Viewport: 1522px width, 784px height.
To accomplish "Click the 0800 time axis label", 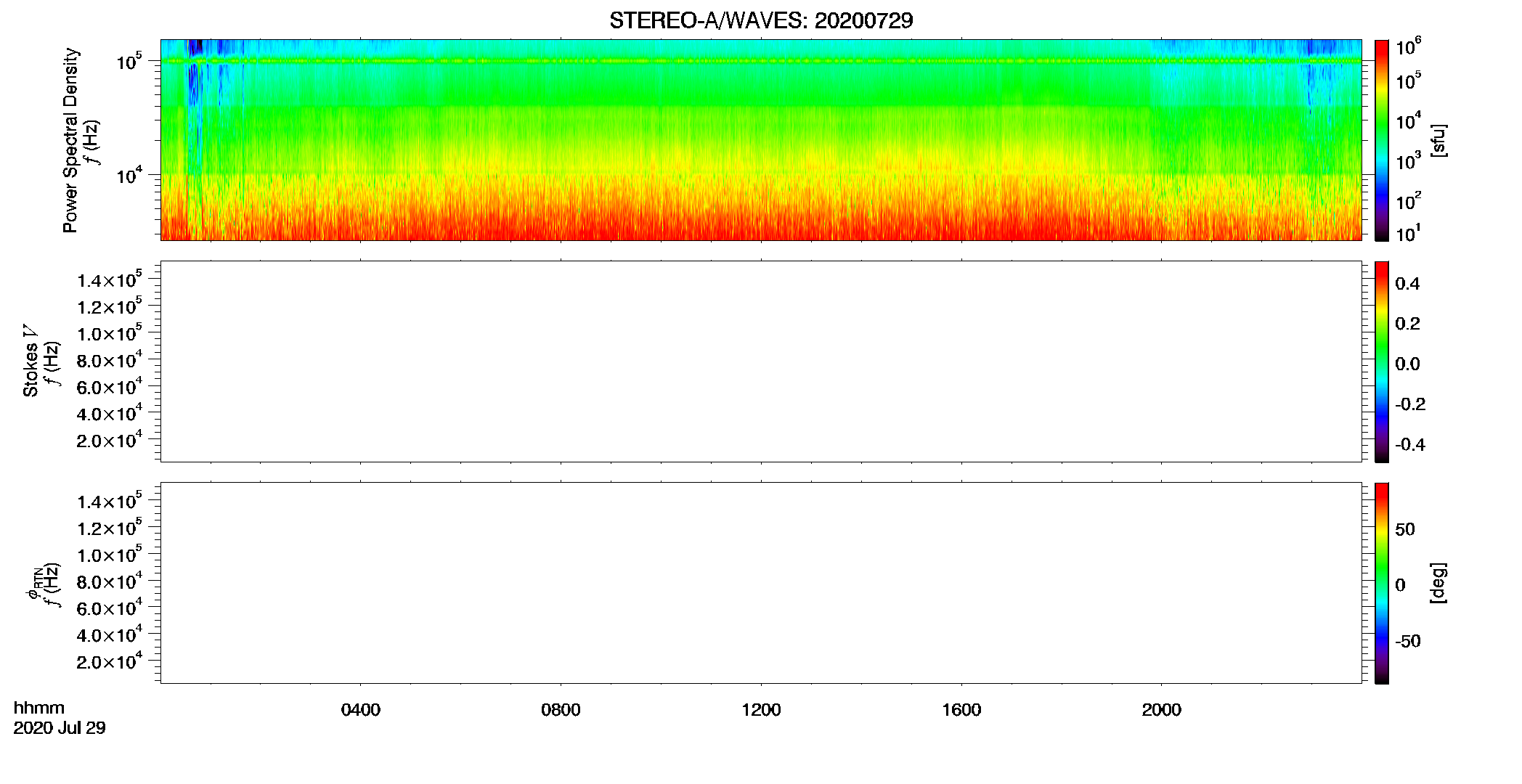I will click(561, 710).
